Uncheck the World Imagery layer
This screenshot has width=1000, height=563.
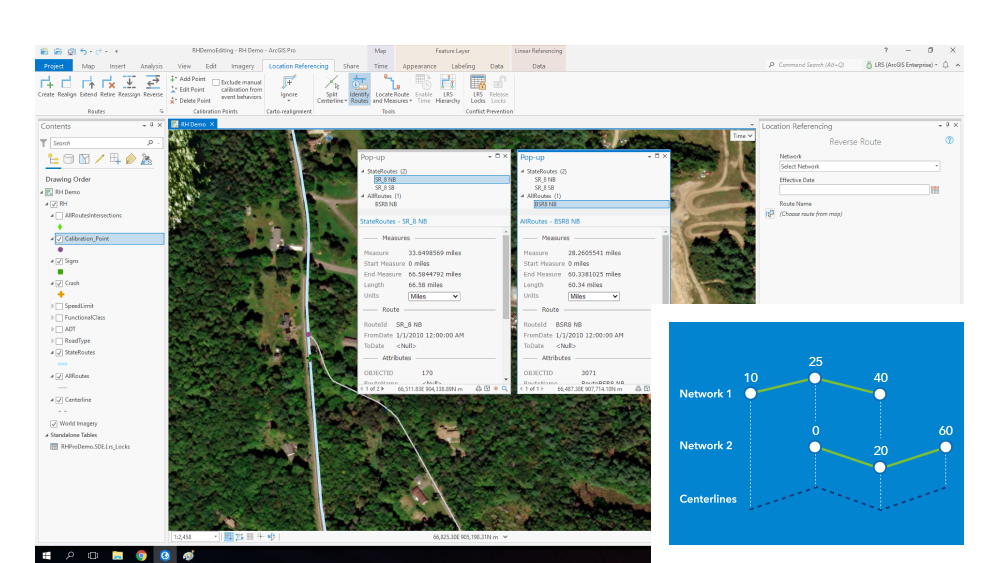(x=54, y=423)
